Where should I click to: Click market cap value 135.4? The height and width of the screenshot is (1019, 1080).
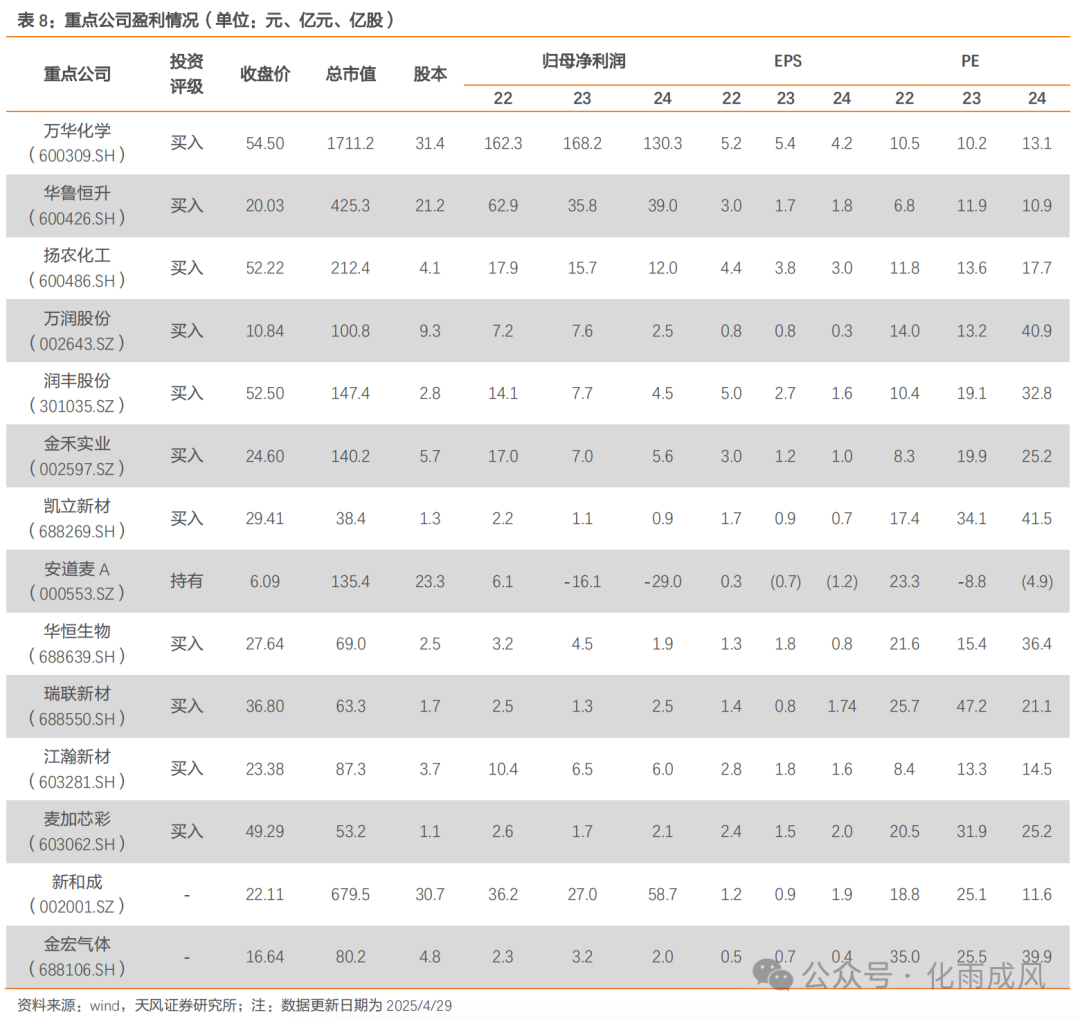click(x=351, y=581)
